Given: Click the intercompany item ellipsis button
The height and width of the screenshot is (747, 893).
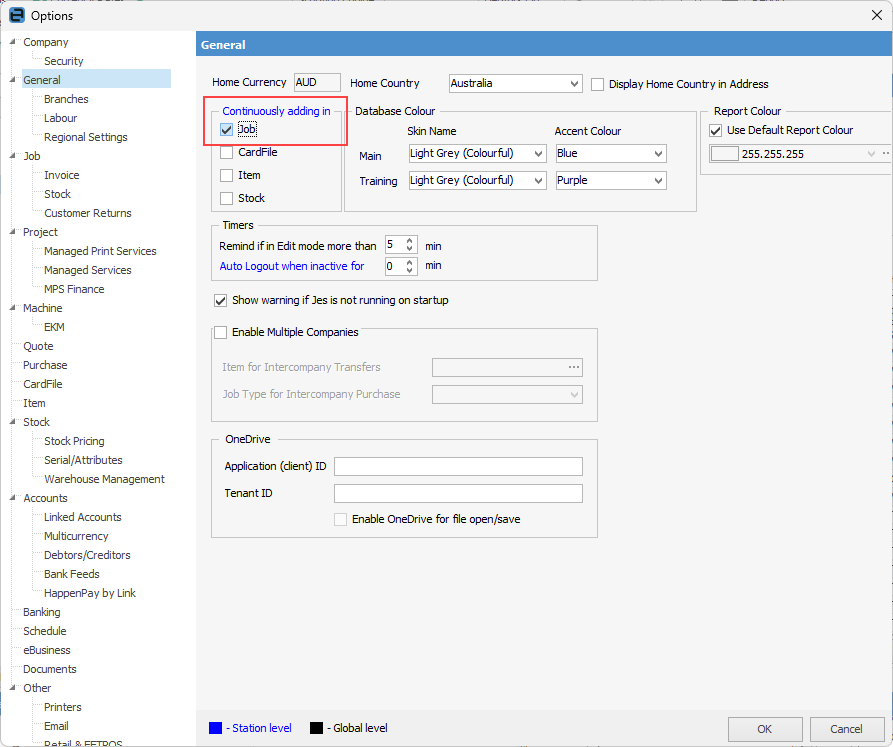Looking at the screenshot, I should pyautogui.click(x=574, y=367).
